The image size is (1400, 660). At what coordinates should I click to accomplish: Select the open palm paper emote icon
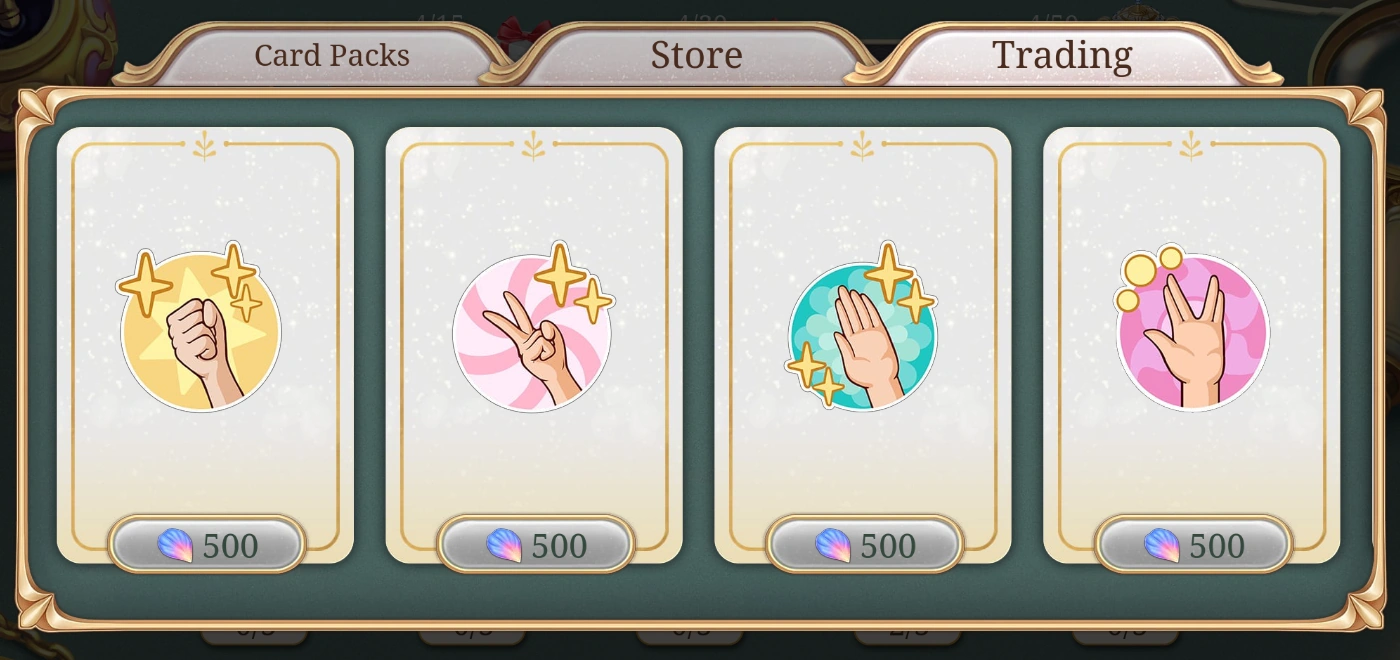coord(861,326)
